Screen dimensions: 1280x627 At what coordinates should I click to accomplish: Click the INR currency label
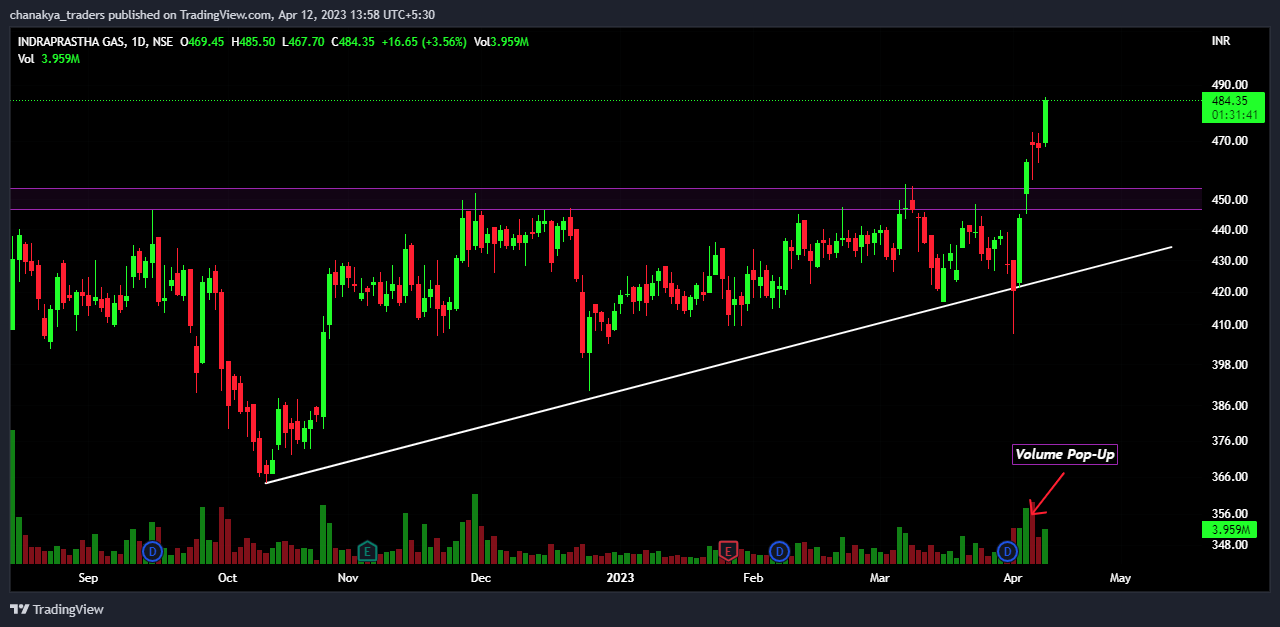[x=1220, y=41]
